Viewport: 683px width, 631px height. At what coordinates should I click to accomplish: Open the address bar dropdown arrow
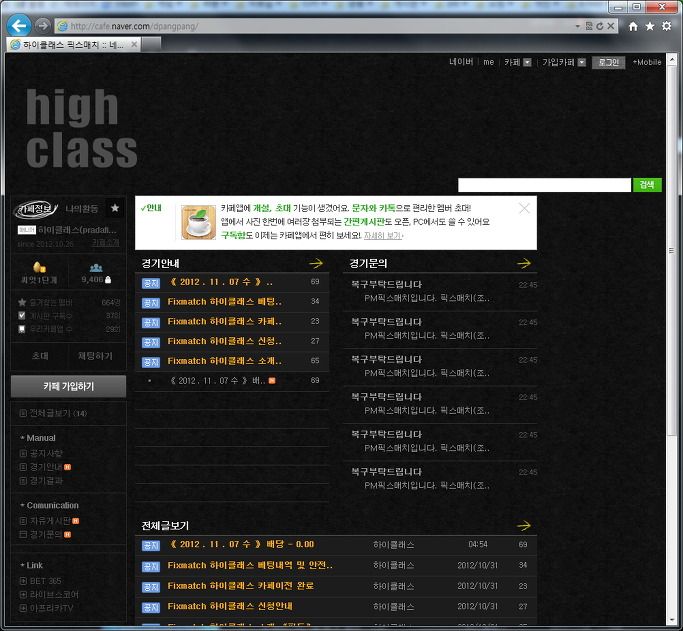(578, 26)
